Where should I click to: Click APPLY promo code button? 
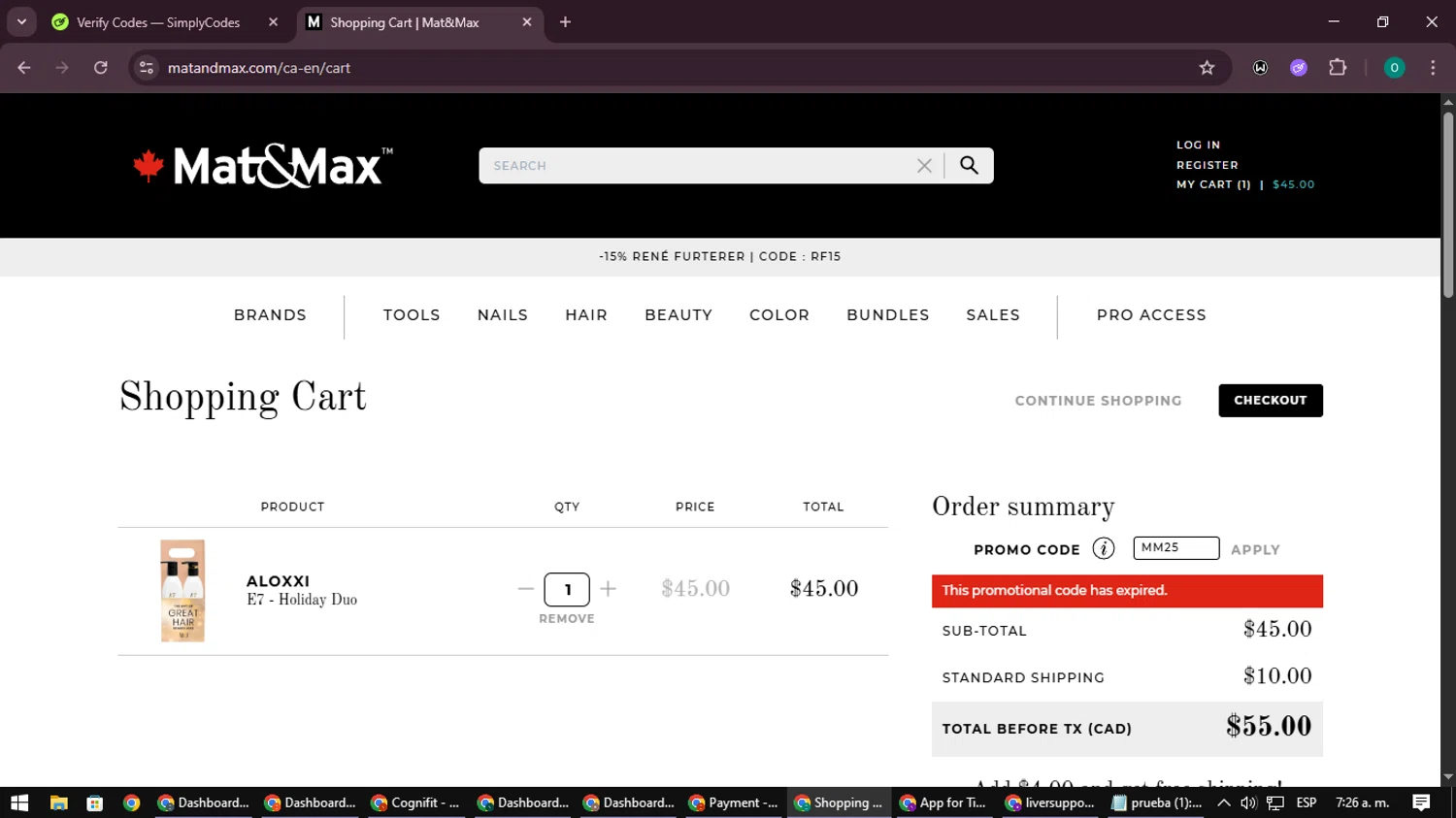[1255, 549]
